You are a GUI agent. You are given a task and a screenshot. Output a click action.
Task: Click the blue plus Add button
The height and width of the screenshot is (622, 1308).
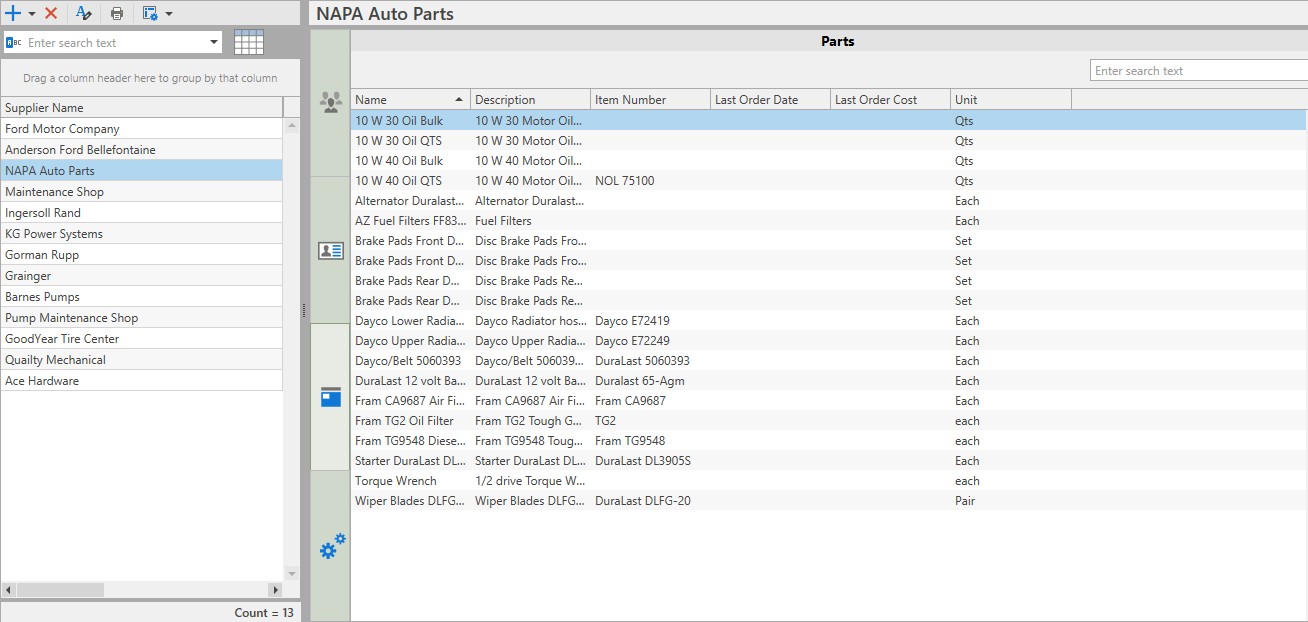[13, 13]
